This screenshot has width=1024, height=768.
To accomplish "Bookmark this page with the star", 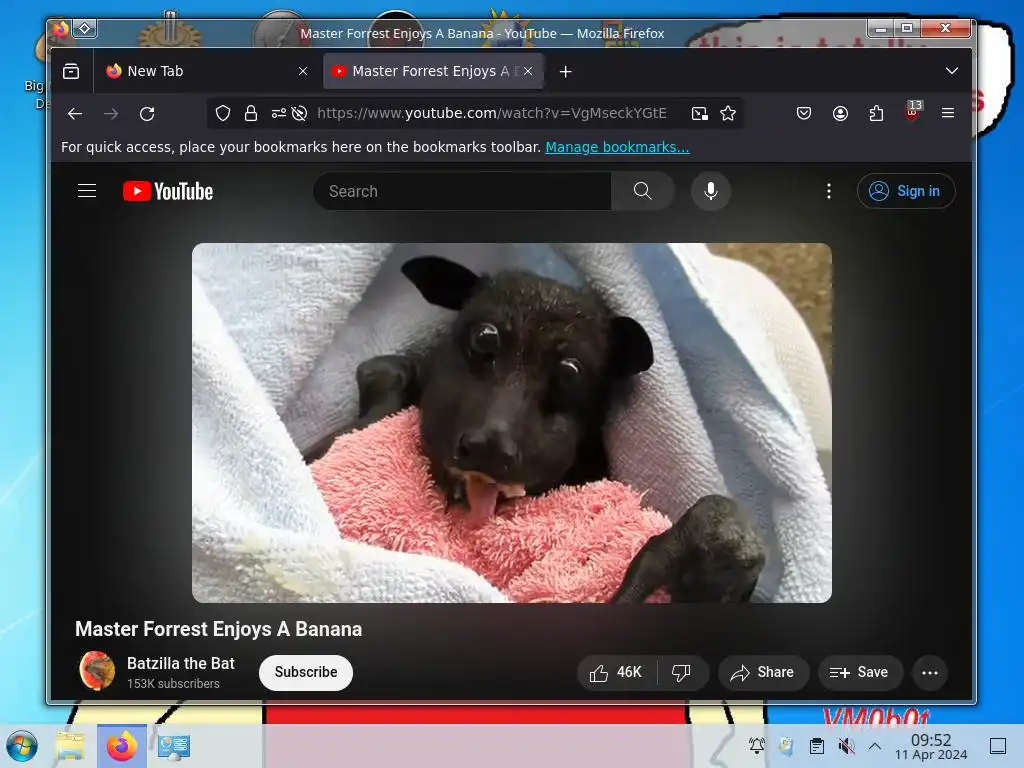I will (x=728, y=114).
